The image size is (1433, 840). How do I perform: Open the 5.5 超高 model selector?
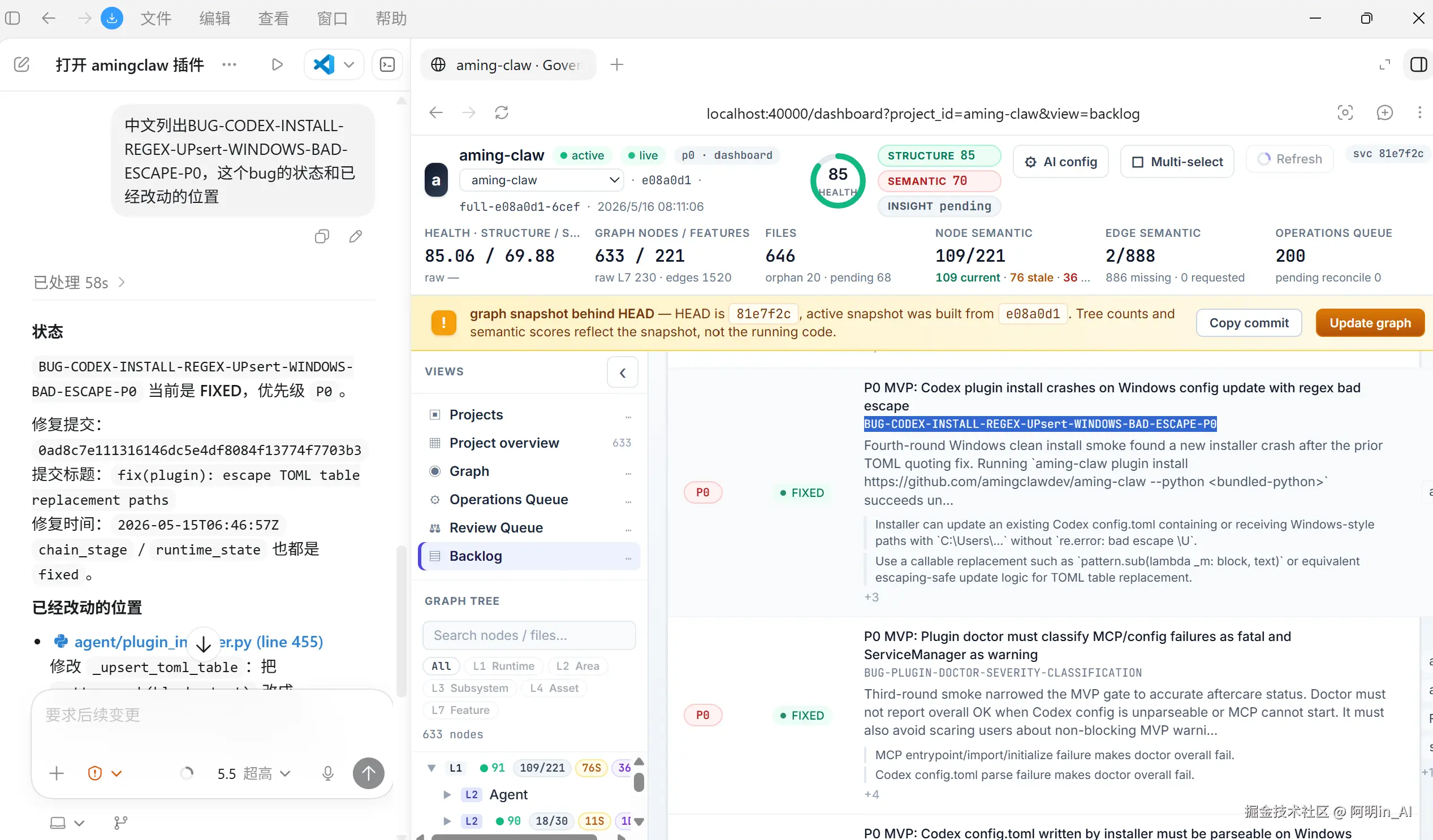[253, 773]
